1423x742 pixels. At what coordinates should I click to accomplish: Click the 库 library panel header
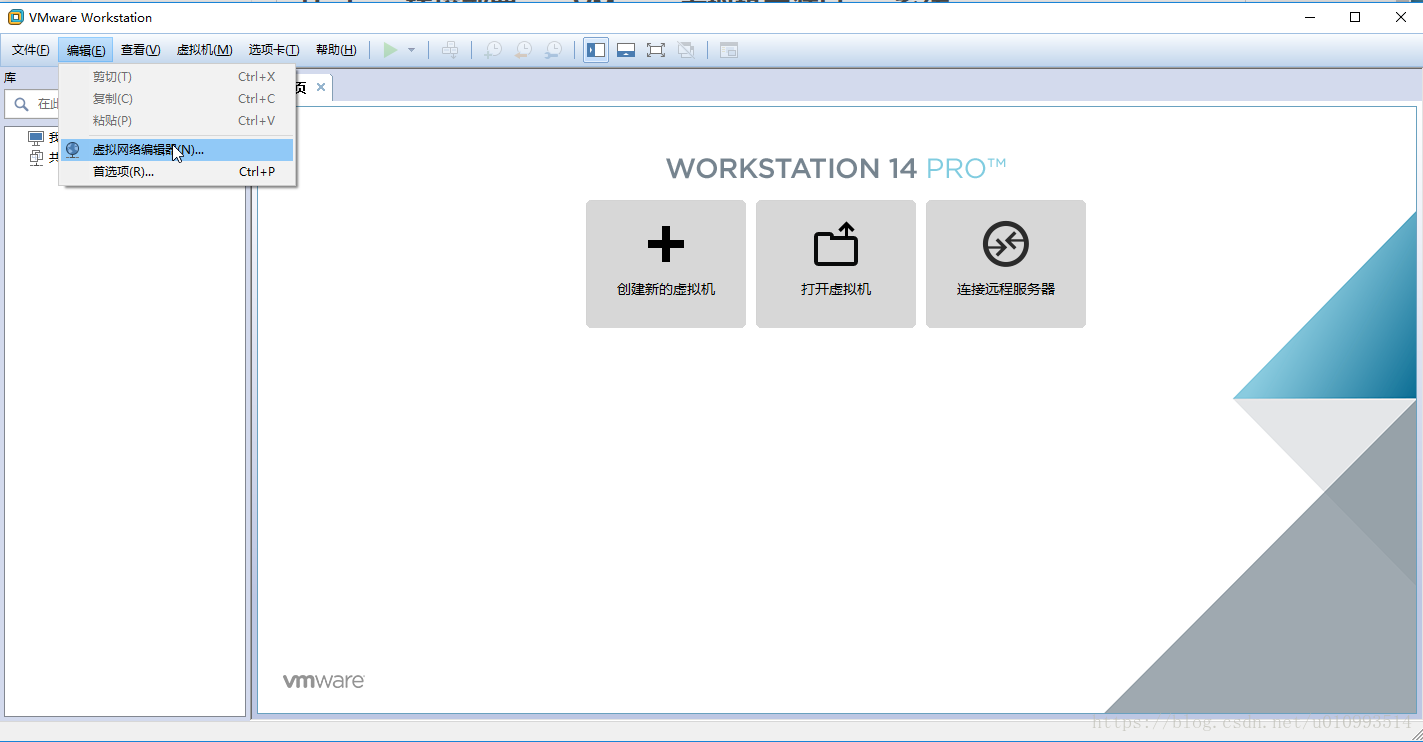click(x=10, y=77)
